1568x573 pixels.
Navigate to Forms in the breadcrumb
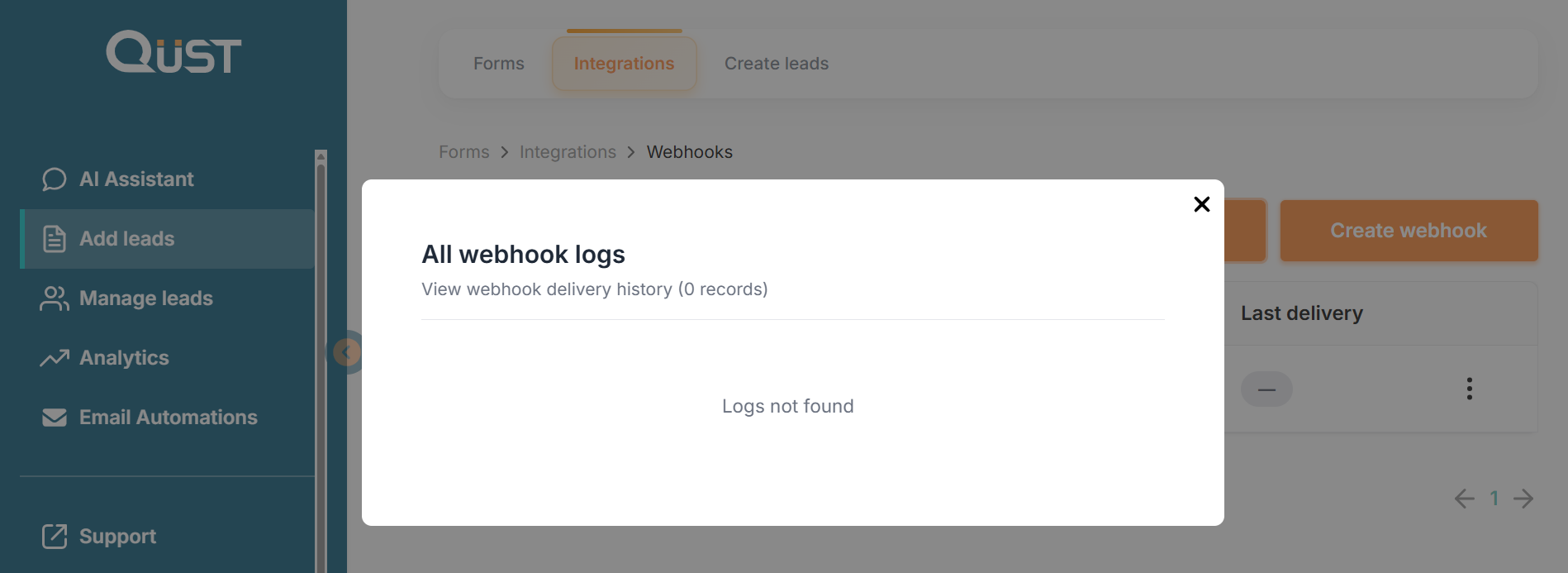(x=463, y=152)
